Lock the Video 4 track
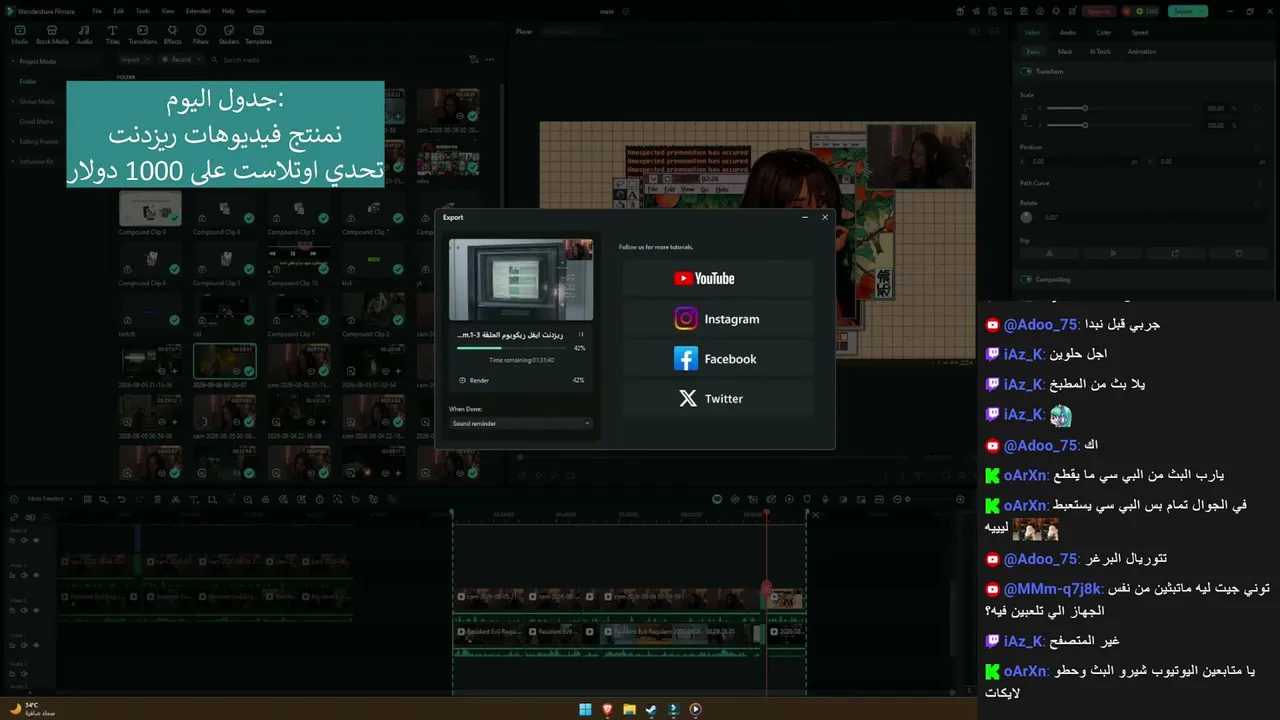Viewport: 1280px width, 720px height. click(13, 540)
